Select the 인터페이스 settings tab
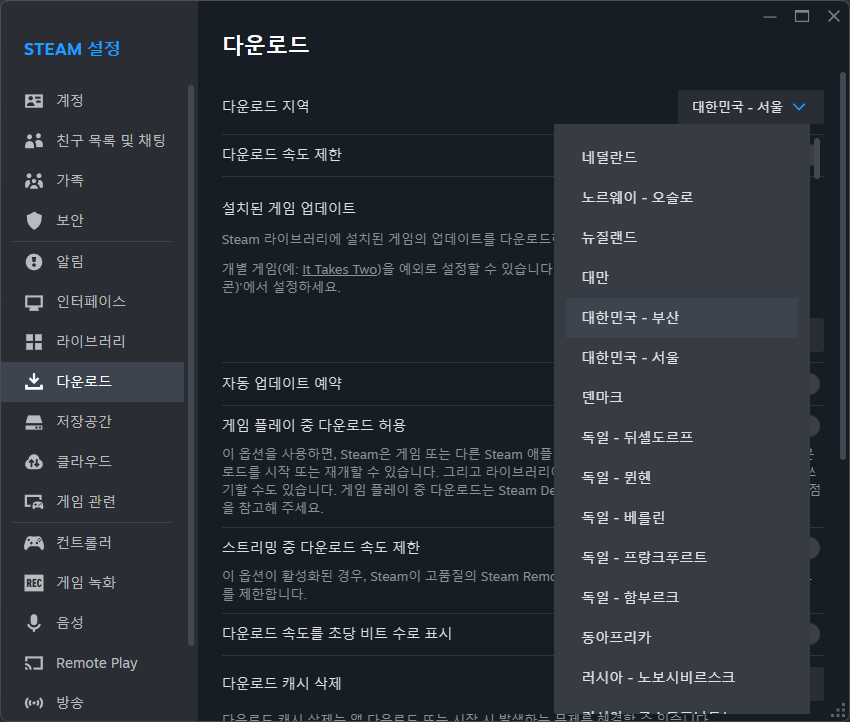 (92, 302)
